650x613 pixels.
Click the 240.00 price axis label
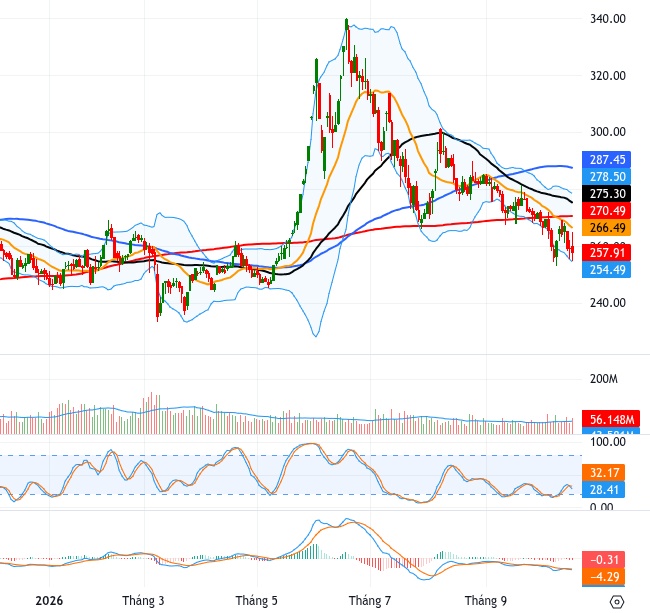pyautogui.click(x=608, y=303)
